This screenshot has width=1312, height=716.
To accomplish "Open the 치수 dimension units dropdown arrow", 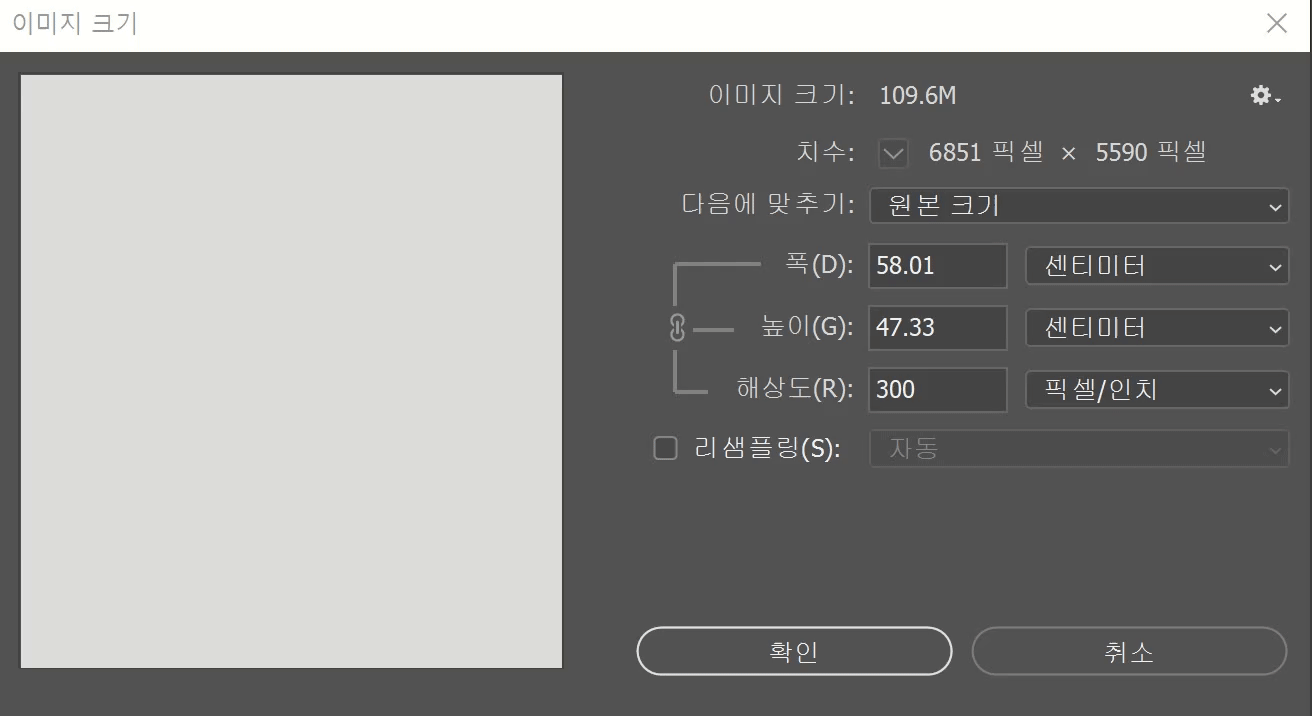I will coord(893,153).
